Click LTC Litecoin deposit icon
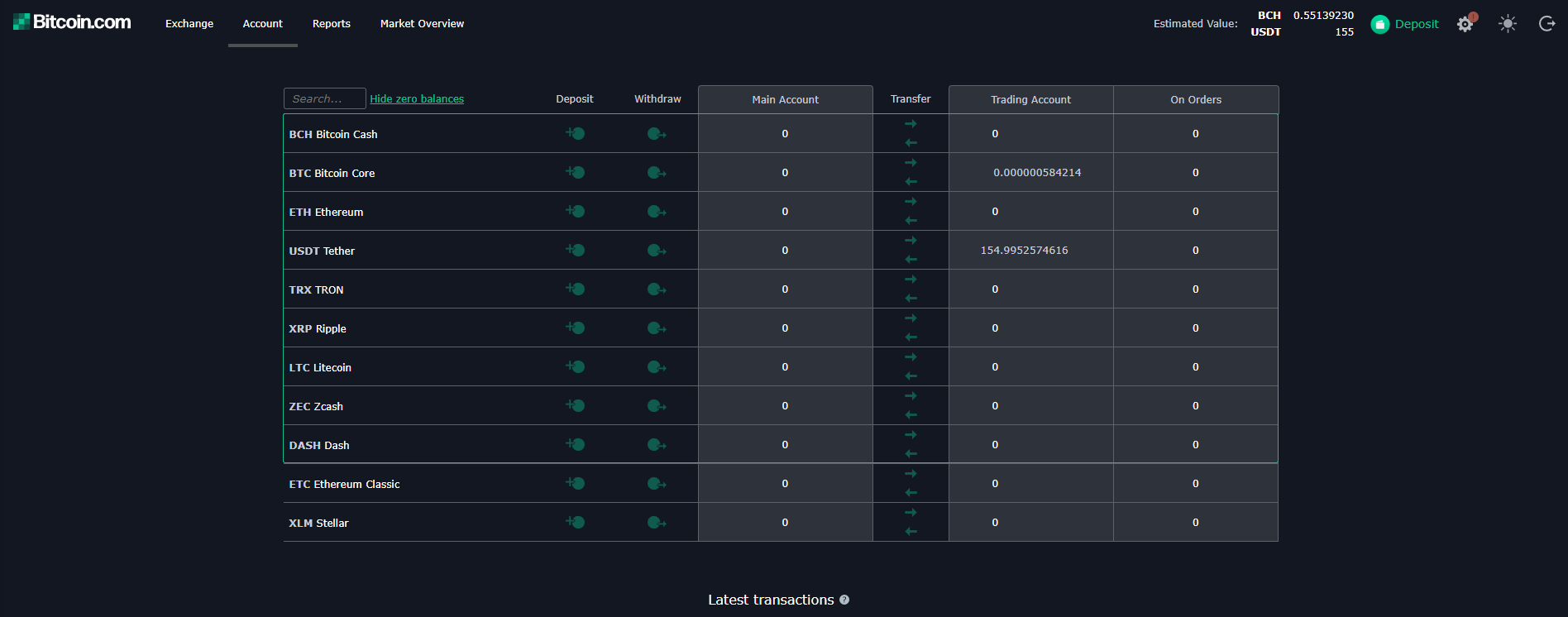Viewport: 1568px width, 617px height. (576, 366)
